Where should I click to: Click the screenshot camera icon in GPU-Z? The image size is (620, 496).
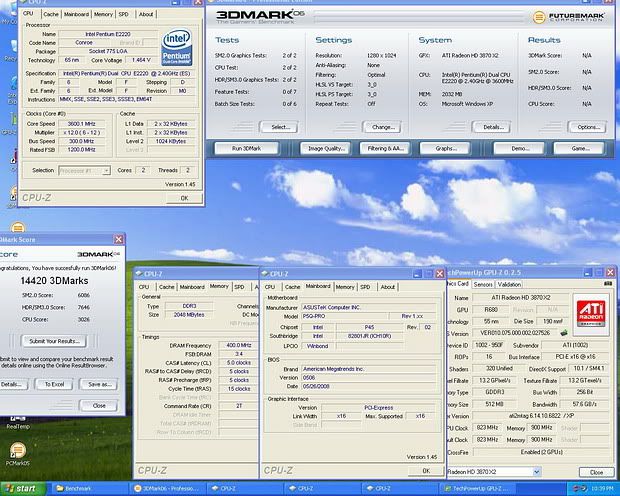pyautogui.click(x=608, y=284)
